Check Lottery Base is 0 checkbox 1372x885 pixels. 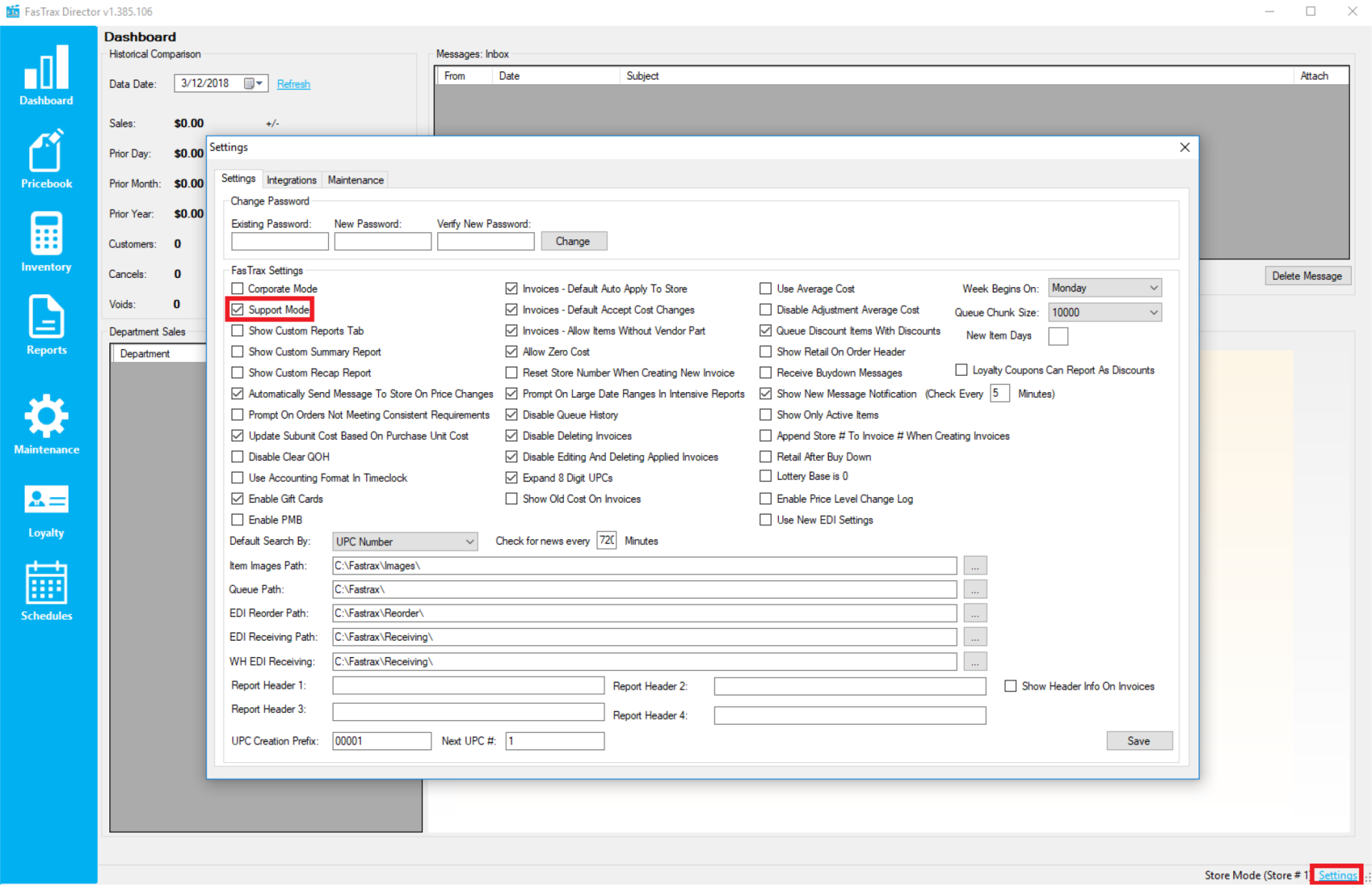coord(765,476)
